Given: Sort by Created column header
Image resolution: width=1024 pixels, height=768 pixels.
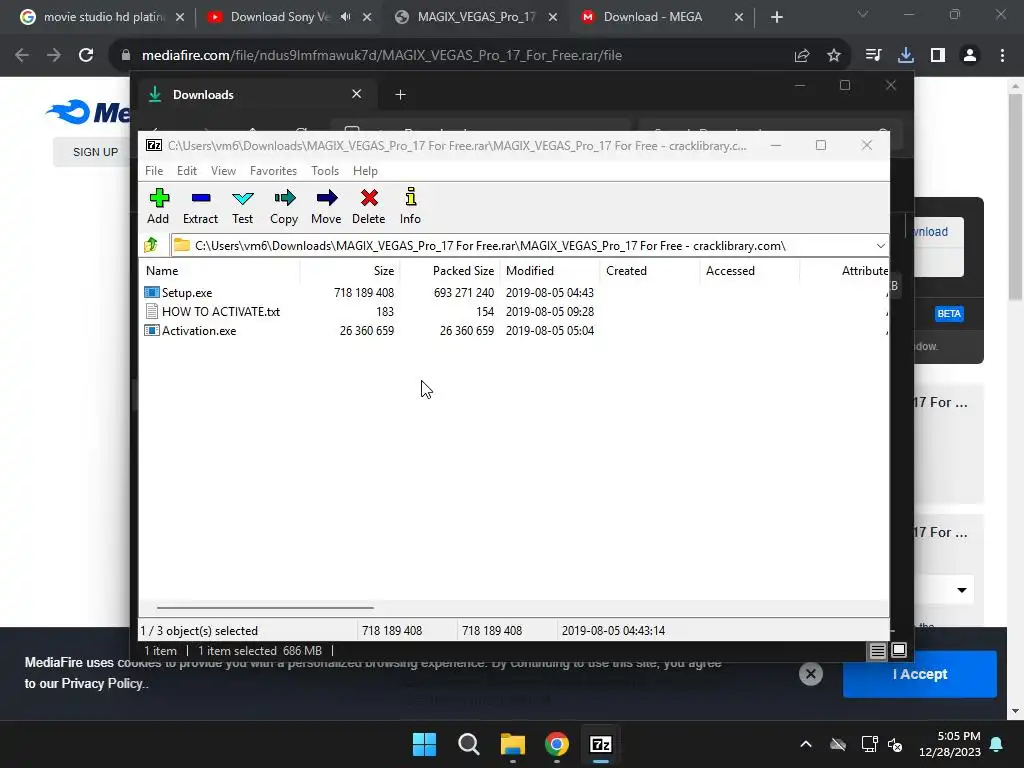Looking at the screenshot, I should click(650, 270).
